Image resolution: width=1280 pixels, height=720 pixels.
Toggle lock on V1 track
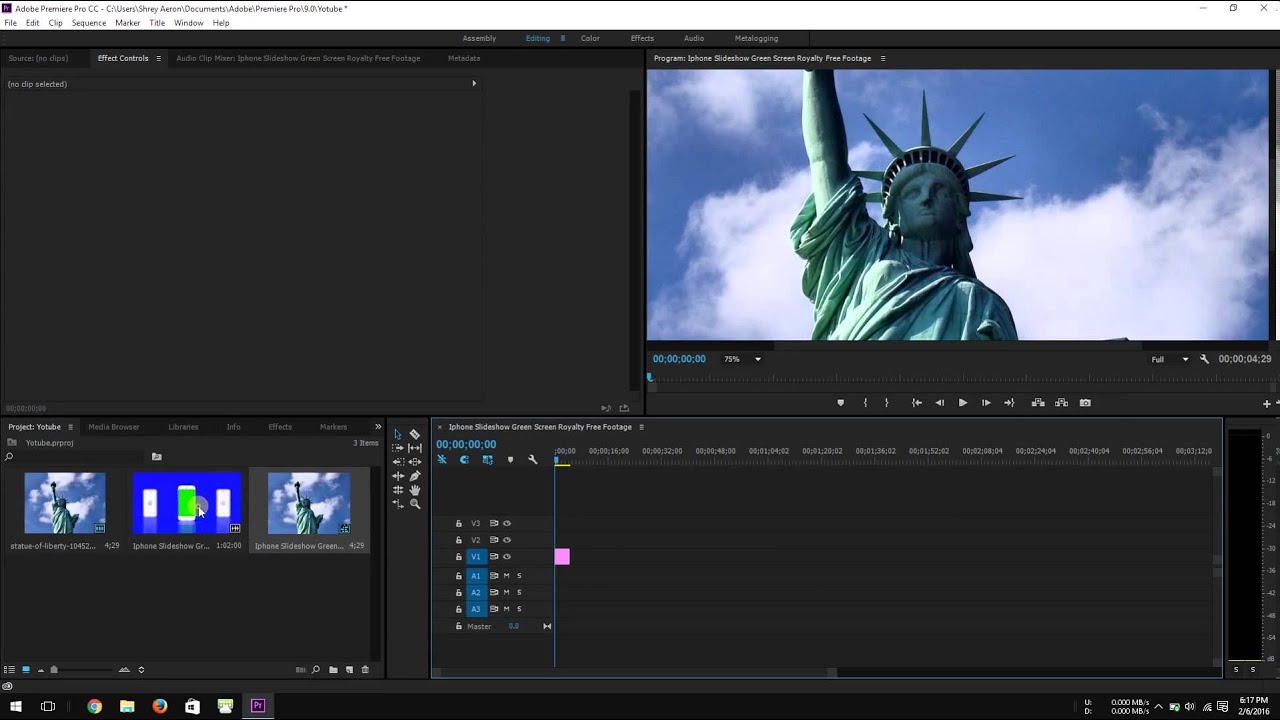click(459, 556)
